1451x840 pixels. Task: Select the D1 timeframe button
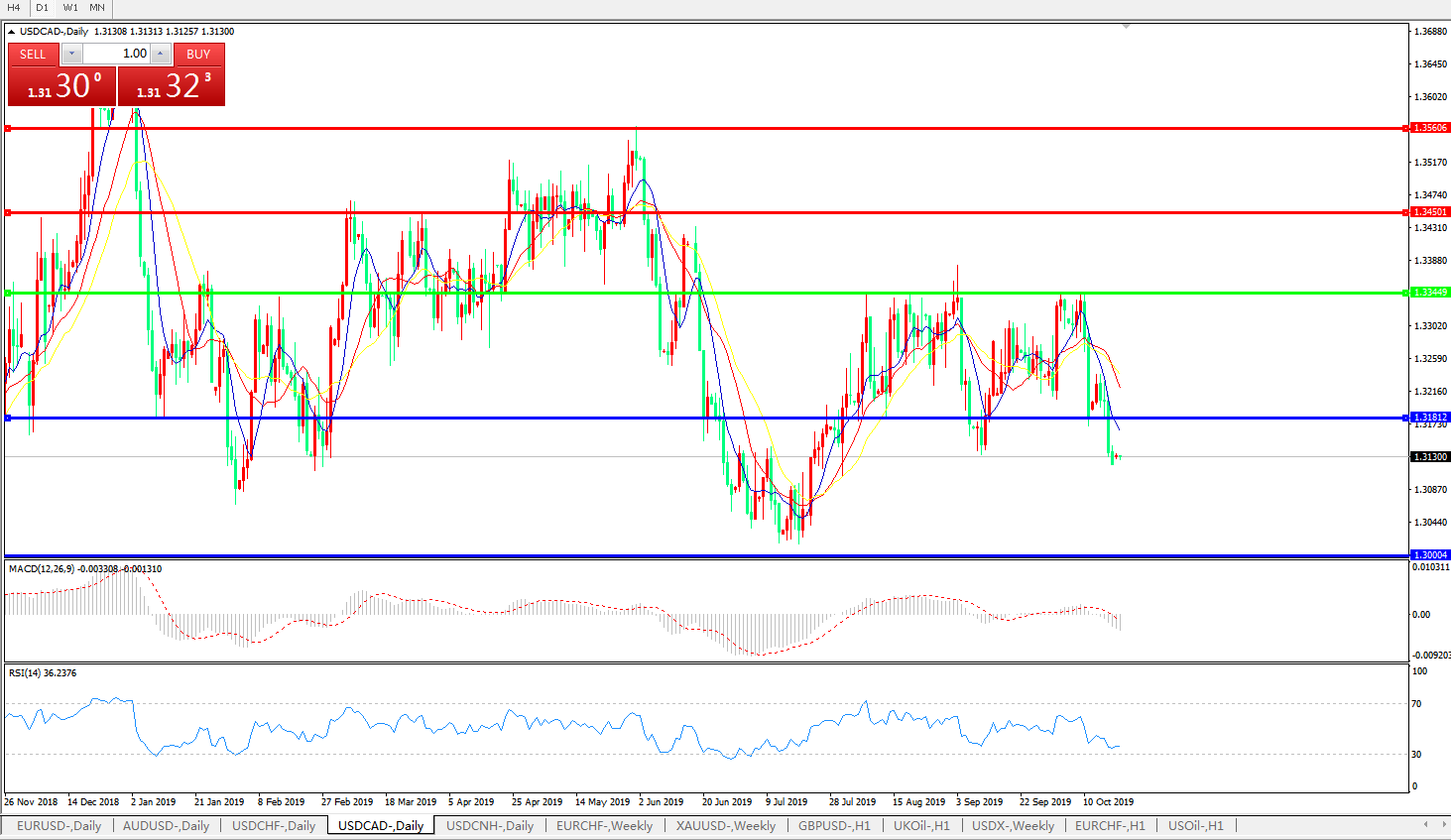[42, 7]
